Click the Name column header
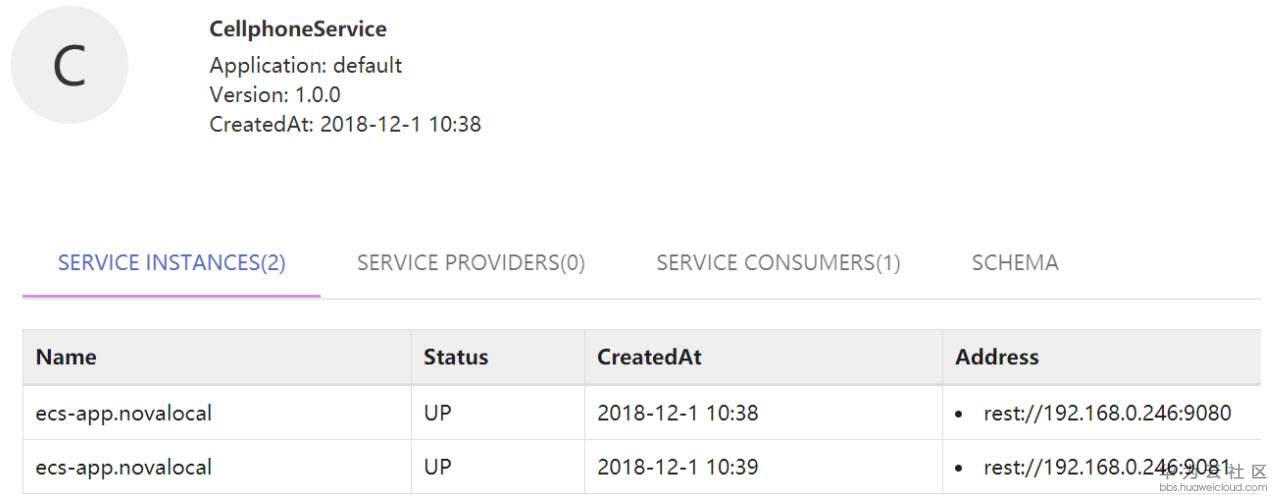The width and height of the screenshot is (1281, 502). coord(67,357)
